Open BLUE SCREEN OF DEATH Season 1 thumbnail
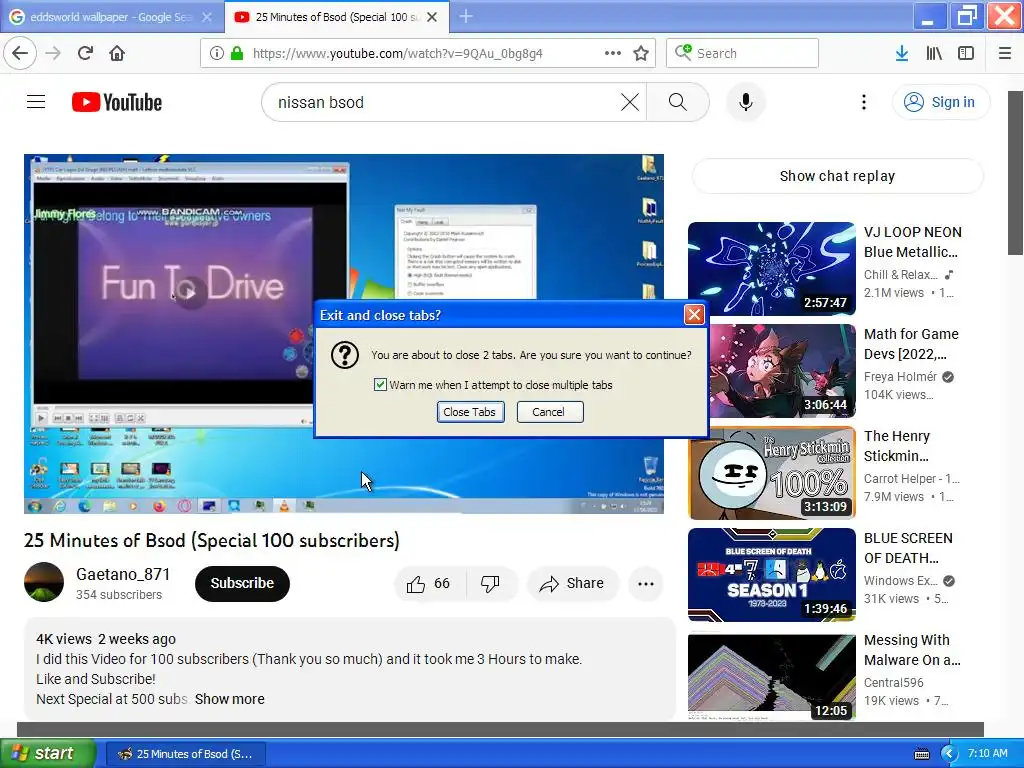The height and width of the screenshot is (768, 1024). 772,575
